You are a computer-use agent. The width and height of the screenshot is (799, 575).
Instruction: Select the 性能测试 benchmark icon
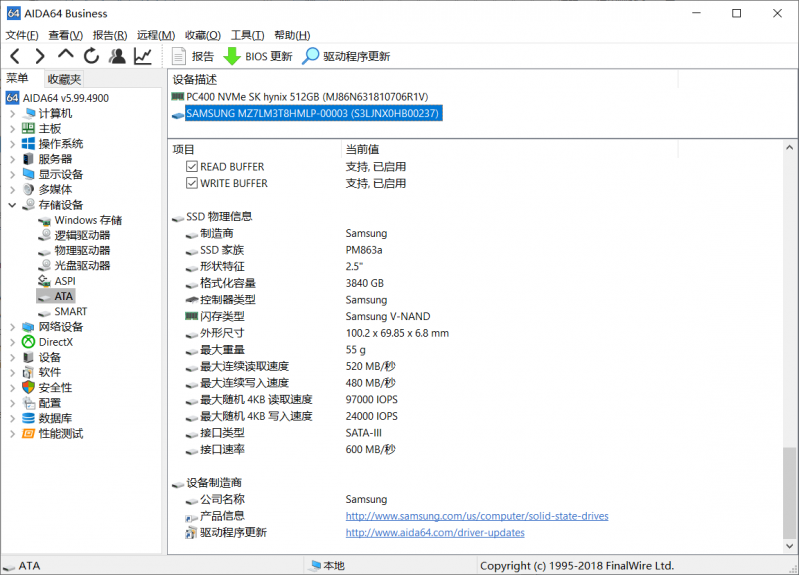pyautogui.click(x=29, y=433)
